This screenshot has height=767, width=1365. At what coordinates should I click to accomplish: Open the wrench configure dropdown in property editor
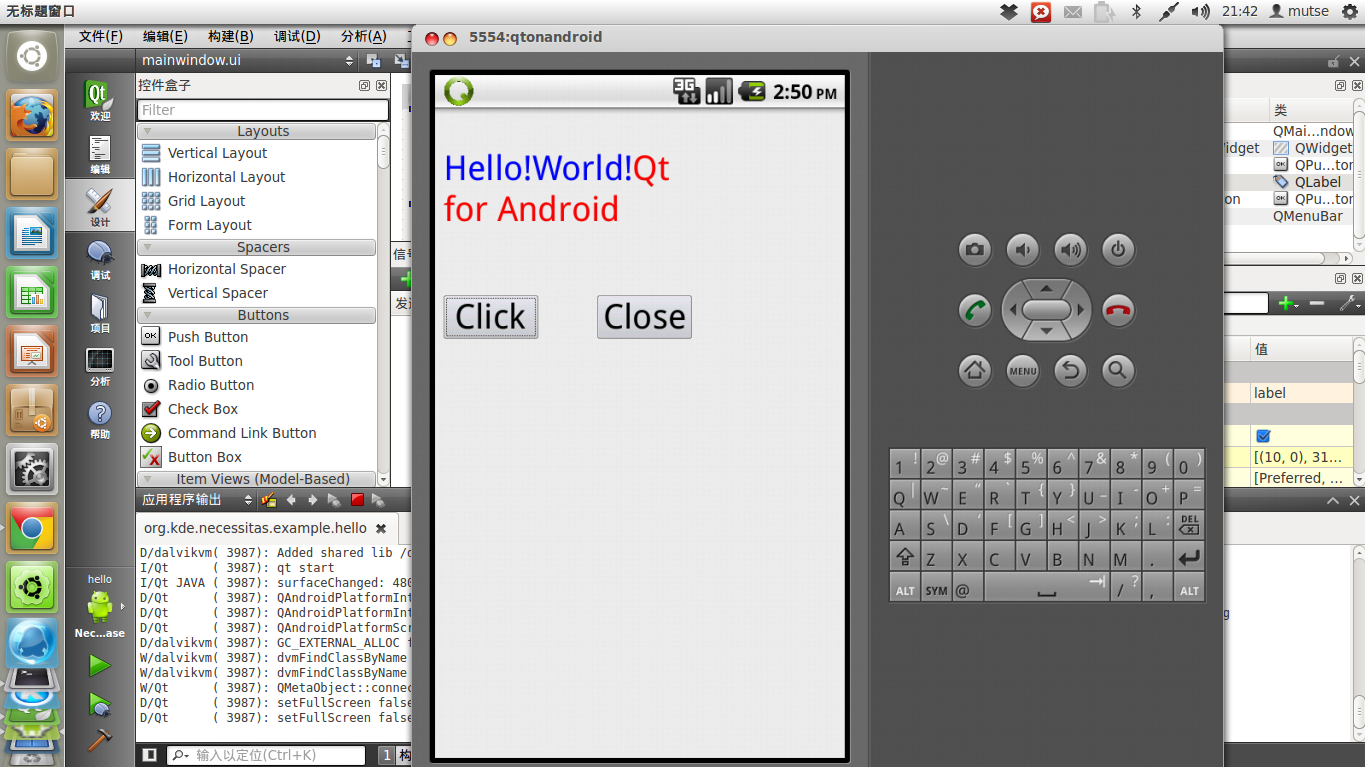point(1349,303)
